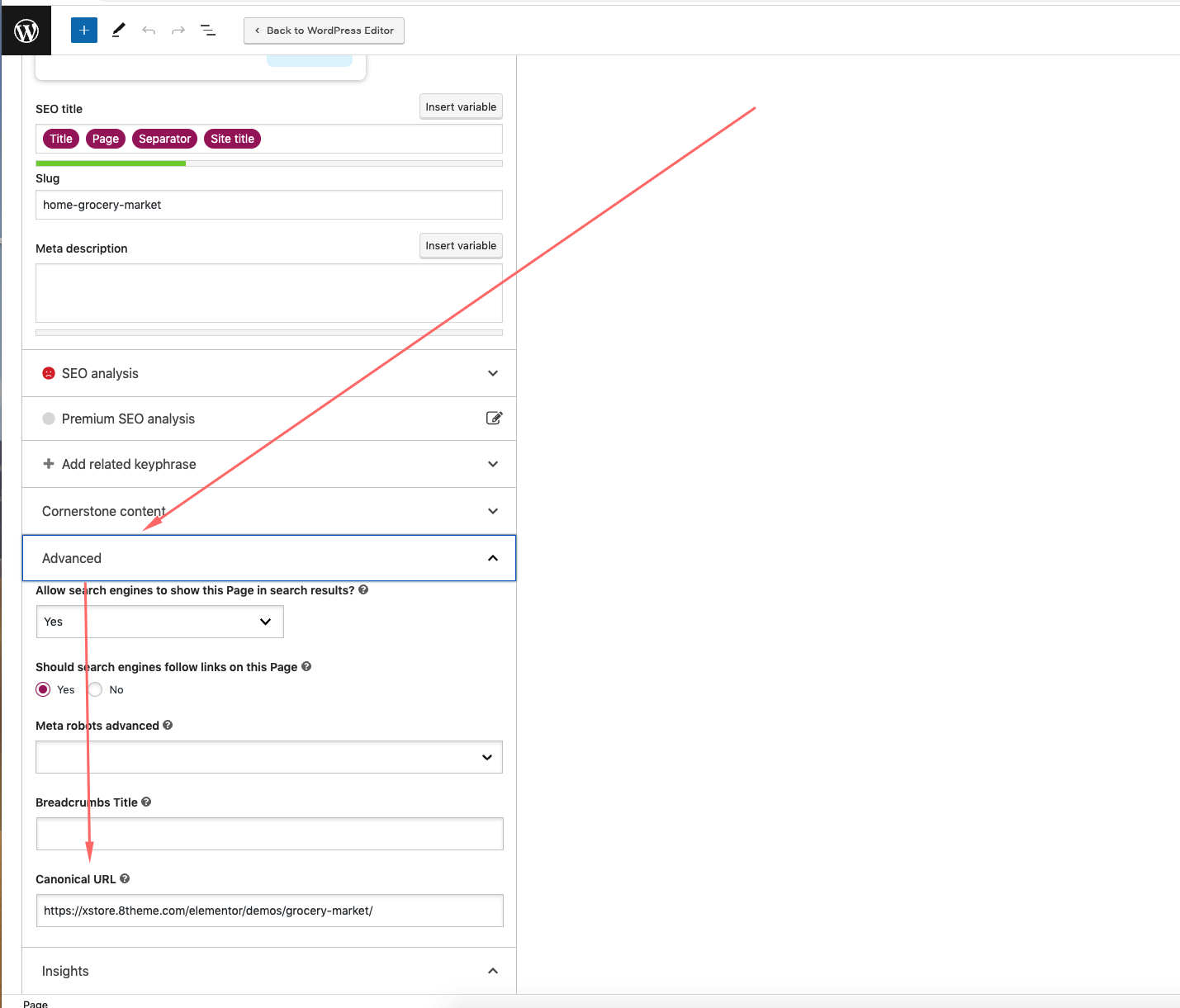Click the Insights section up chevron
The image size is (1180, 1008).
[493, 971]
